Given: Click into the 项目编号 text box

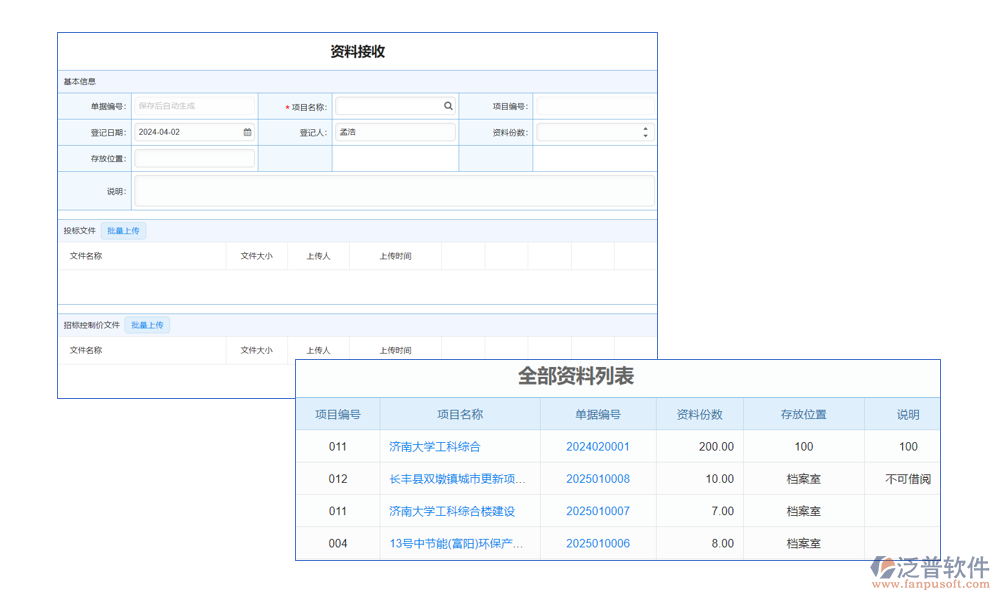Looking at the screenshot, I should pos(596,106).
